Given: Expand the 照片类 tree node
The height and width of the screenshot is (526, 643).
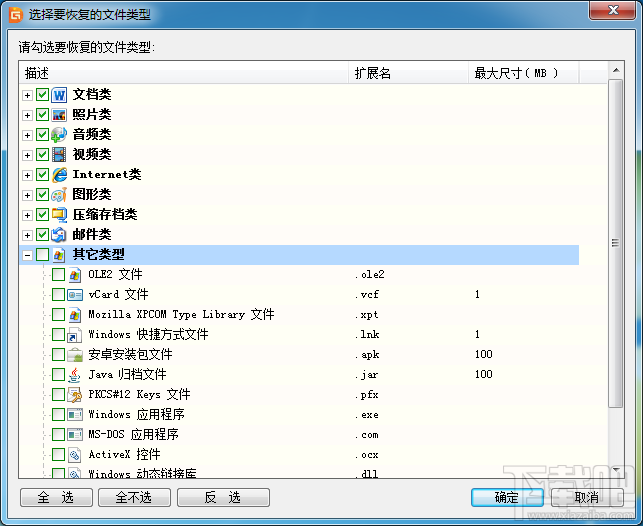Looking at the screenshot, I should (x=27, y=116).
